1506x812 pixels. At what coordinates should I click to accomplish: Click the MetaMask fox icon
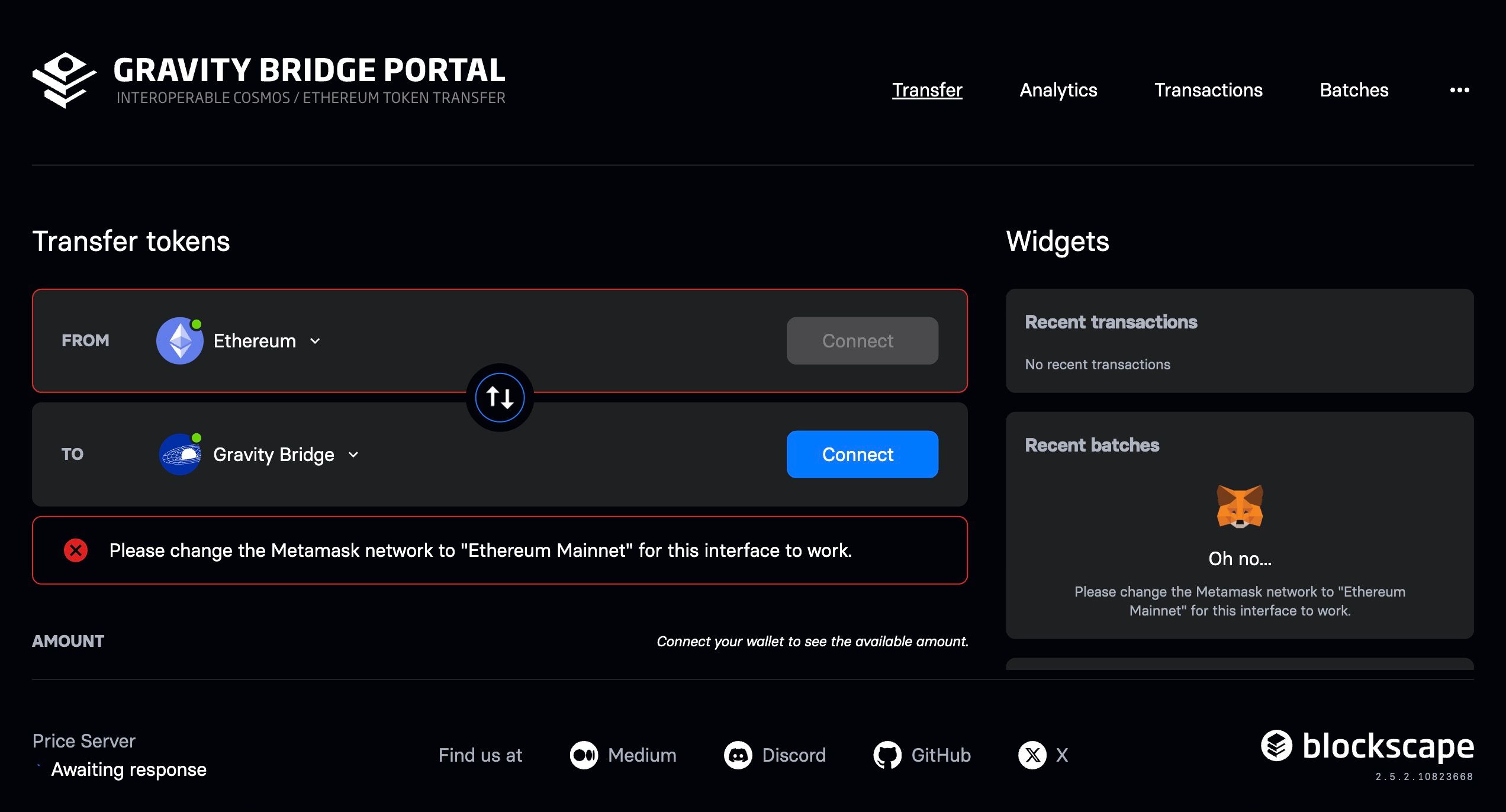click(1240, 507)
